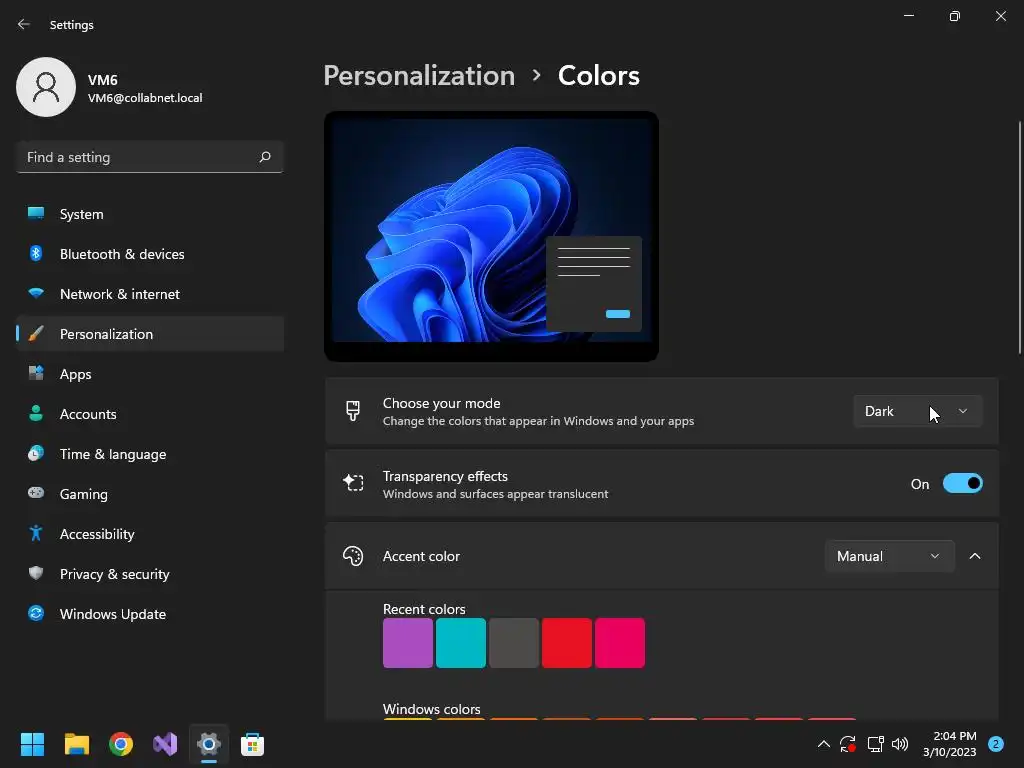This screenshot has width=1024, height=768.
Task: Click the Settings gear taskbar icon
Action: [209, 744]
